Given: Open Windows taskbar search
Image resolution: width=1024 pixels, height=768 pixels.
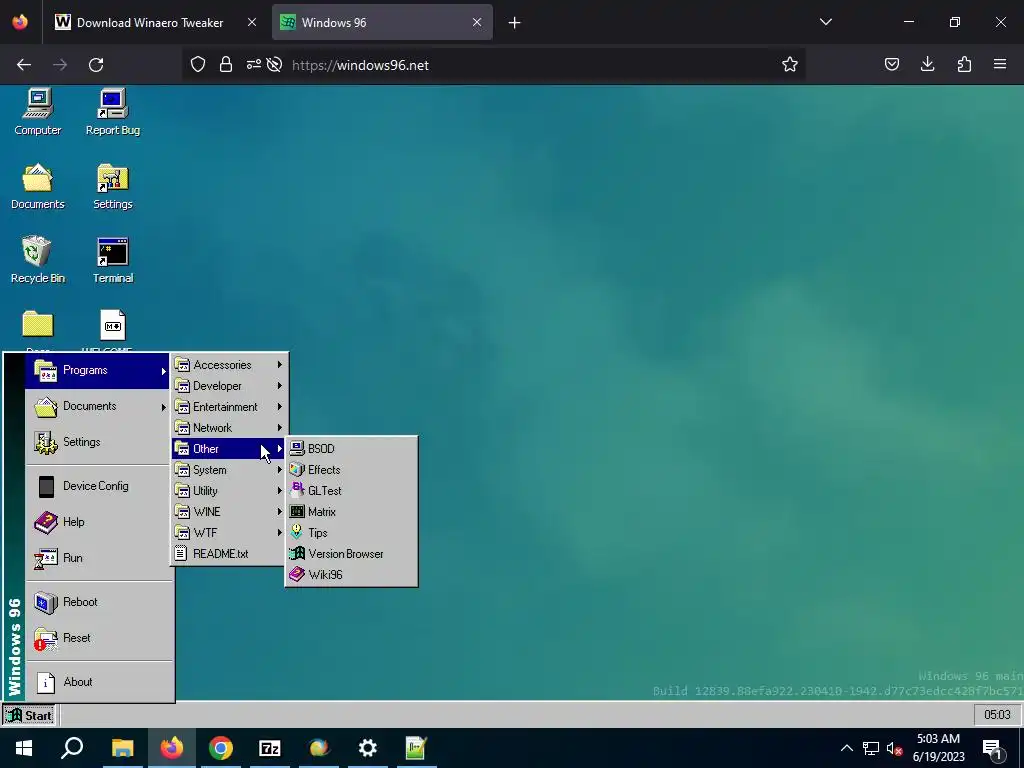Looking at the screenshot, I should tap(72, 748).
